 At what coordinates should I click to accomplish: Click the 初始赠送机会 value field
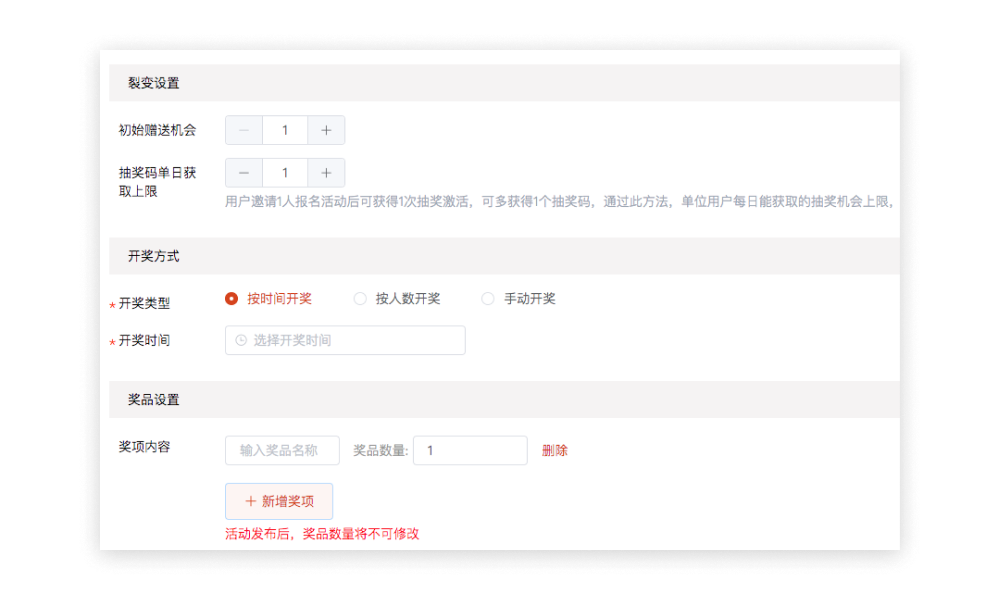284,130
